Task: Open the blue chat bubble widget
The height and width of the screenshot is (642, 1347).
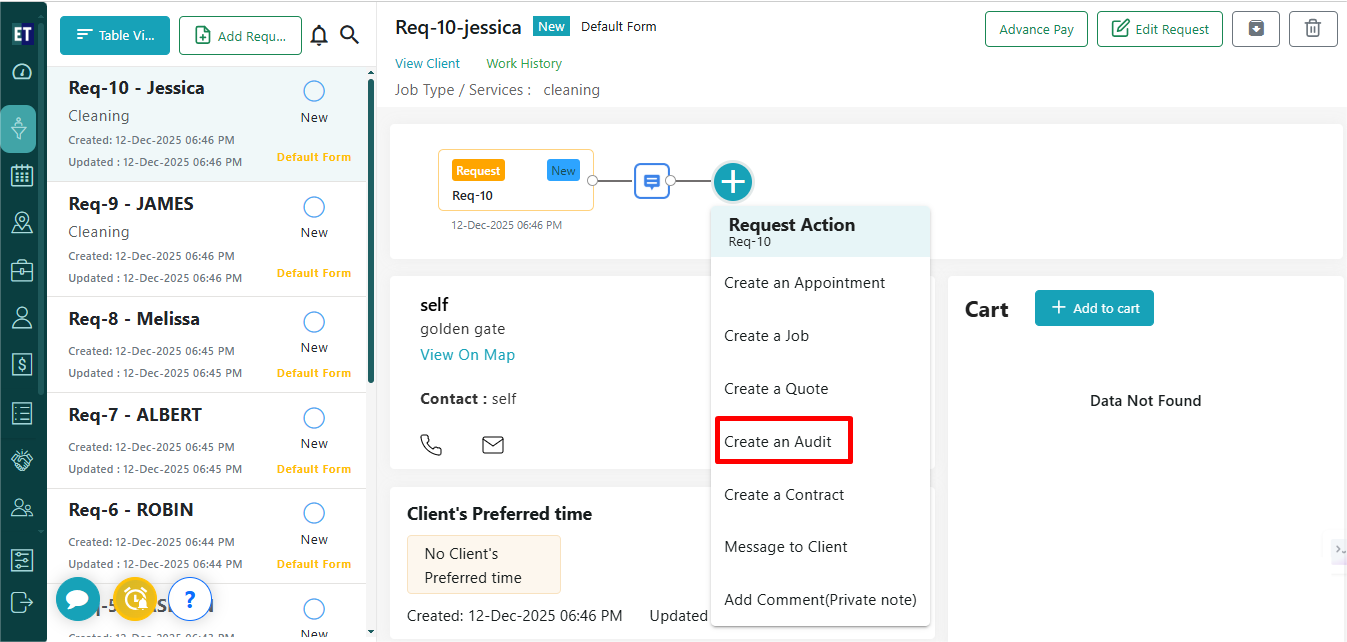Action: (77, 599)
